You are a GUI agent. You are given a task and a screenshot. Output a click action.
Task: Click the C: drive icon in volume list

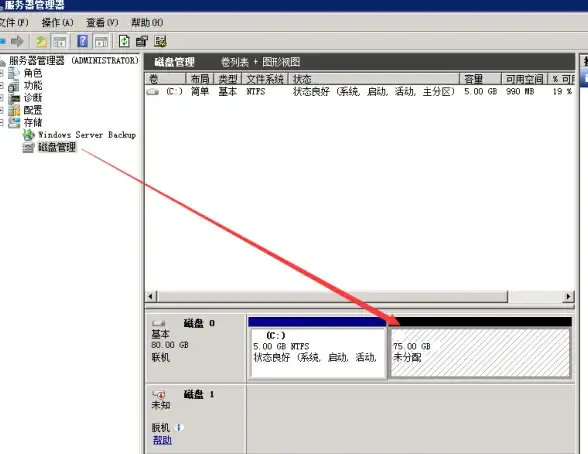point(153,92)
